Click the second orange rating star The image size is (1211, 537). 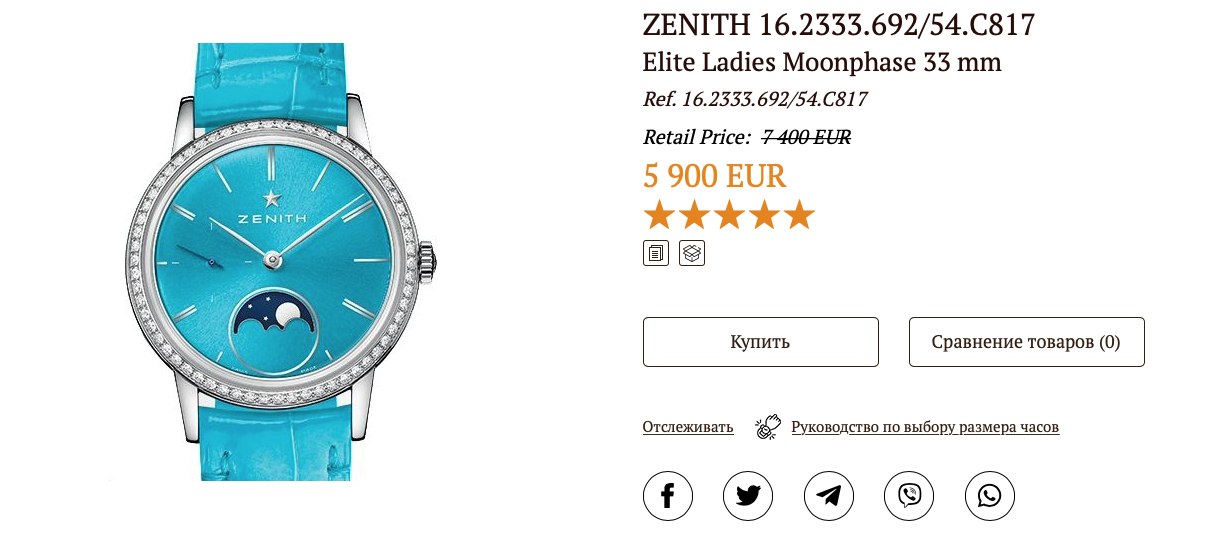pos(693,215)
